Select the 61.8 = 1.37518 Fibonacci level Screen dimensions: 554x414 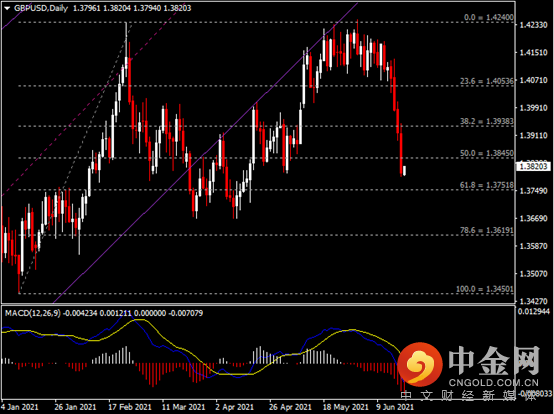pos(487,185)
